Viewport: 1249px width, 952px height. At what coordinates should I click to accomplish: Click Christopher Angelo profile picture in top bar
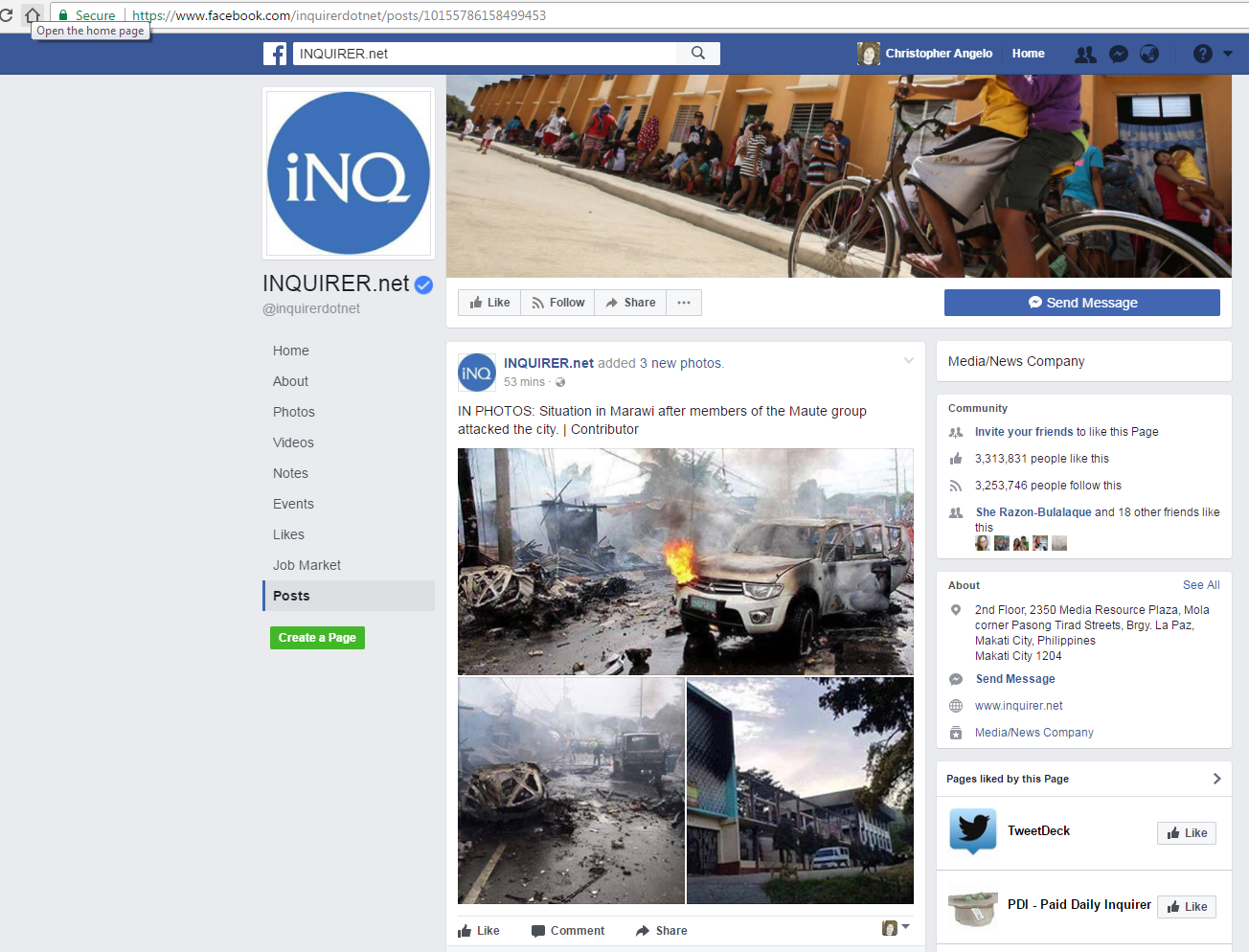pos(869,54)
